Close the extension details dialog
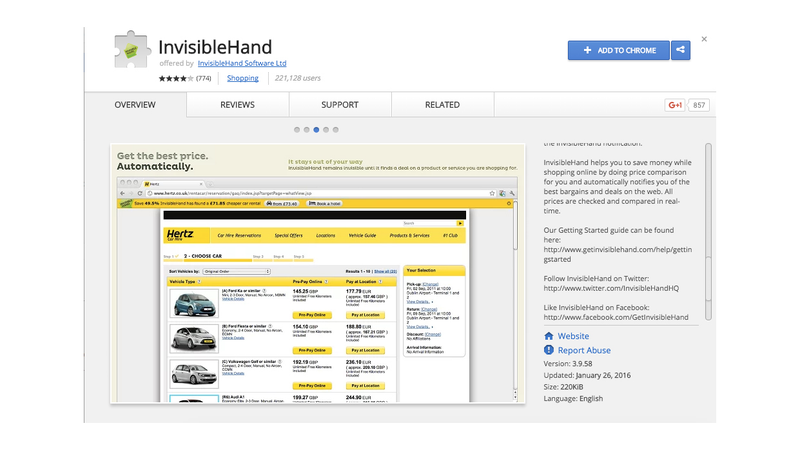Viewport: 800px width, 450px height. coord(704,39)
